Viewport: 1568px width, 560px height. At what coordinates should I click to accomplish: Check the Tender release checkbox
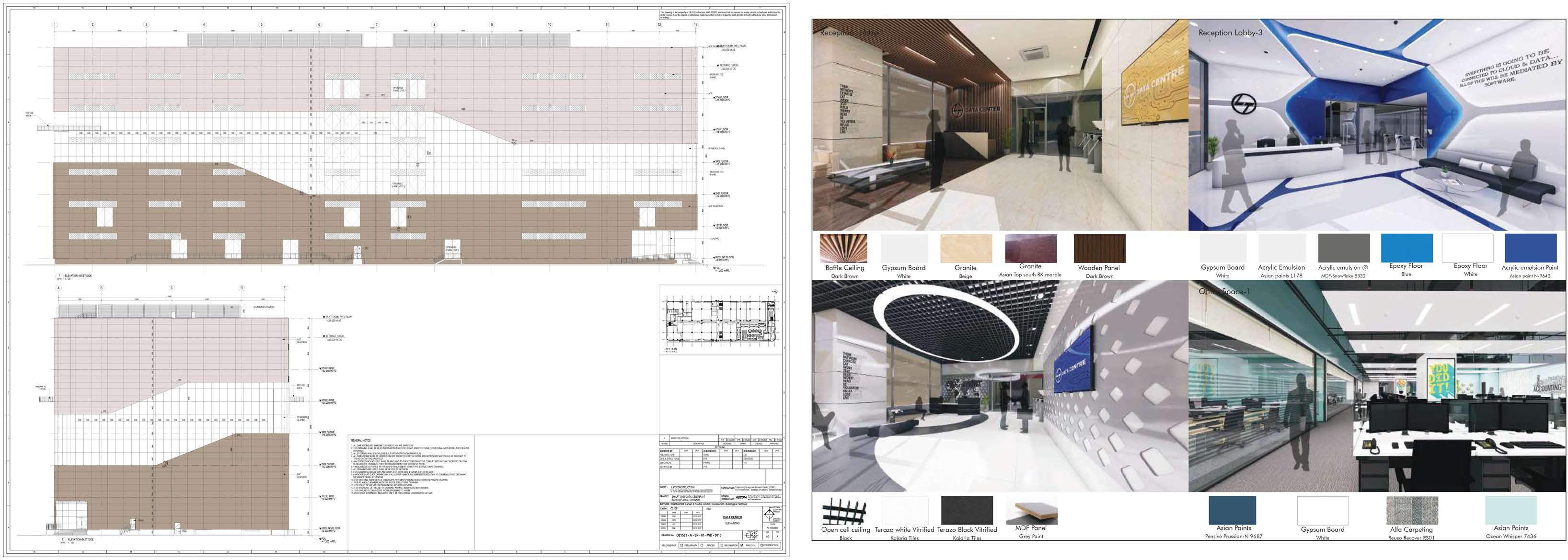point(702,546)
